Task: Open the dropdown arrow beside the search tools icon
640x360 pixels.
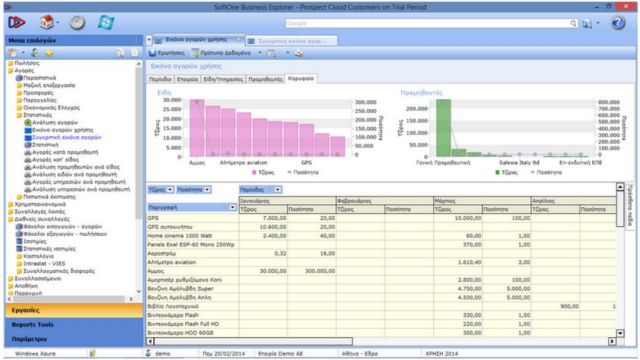Action: click(x=598, y=23)
